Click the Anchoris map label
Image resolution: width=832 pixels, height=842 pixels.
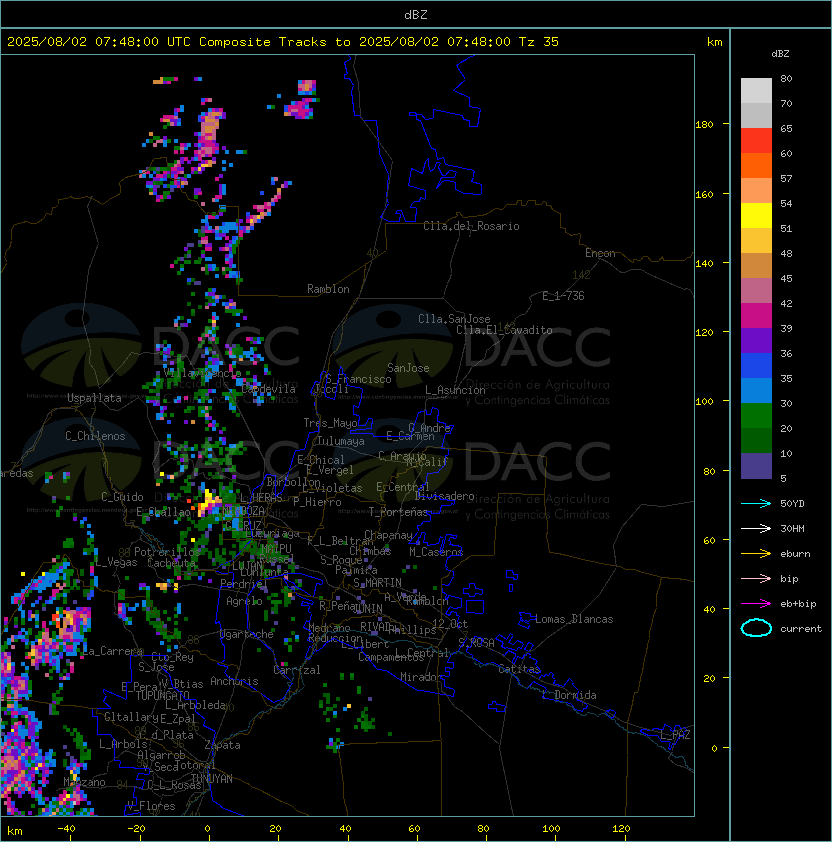tap(234, 681)
